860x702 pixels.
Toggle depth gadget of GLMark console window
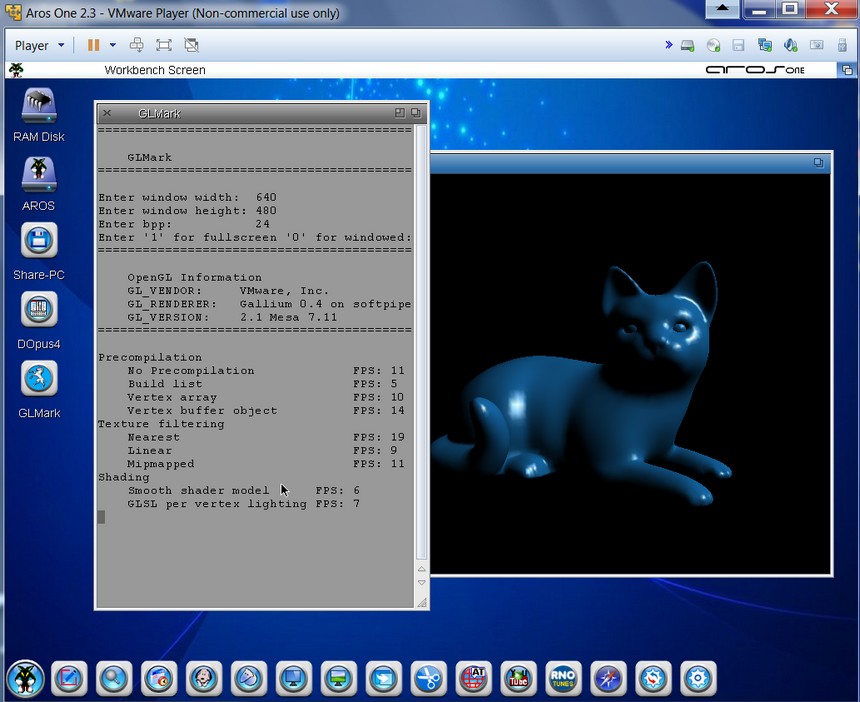tap(416, 113)
